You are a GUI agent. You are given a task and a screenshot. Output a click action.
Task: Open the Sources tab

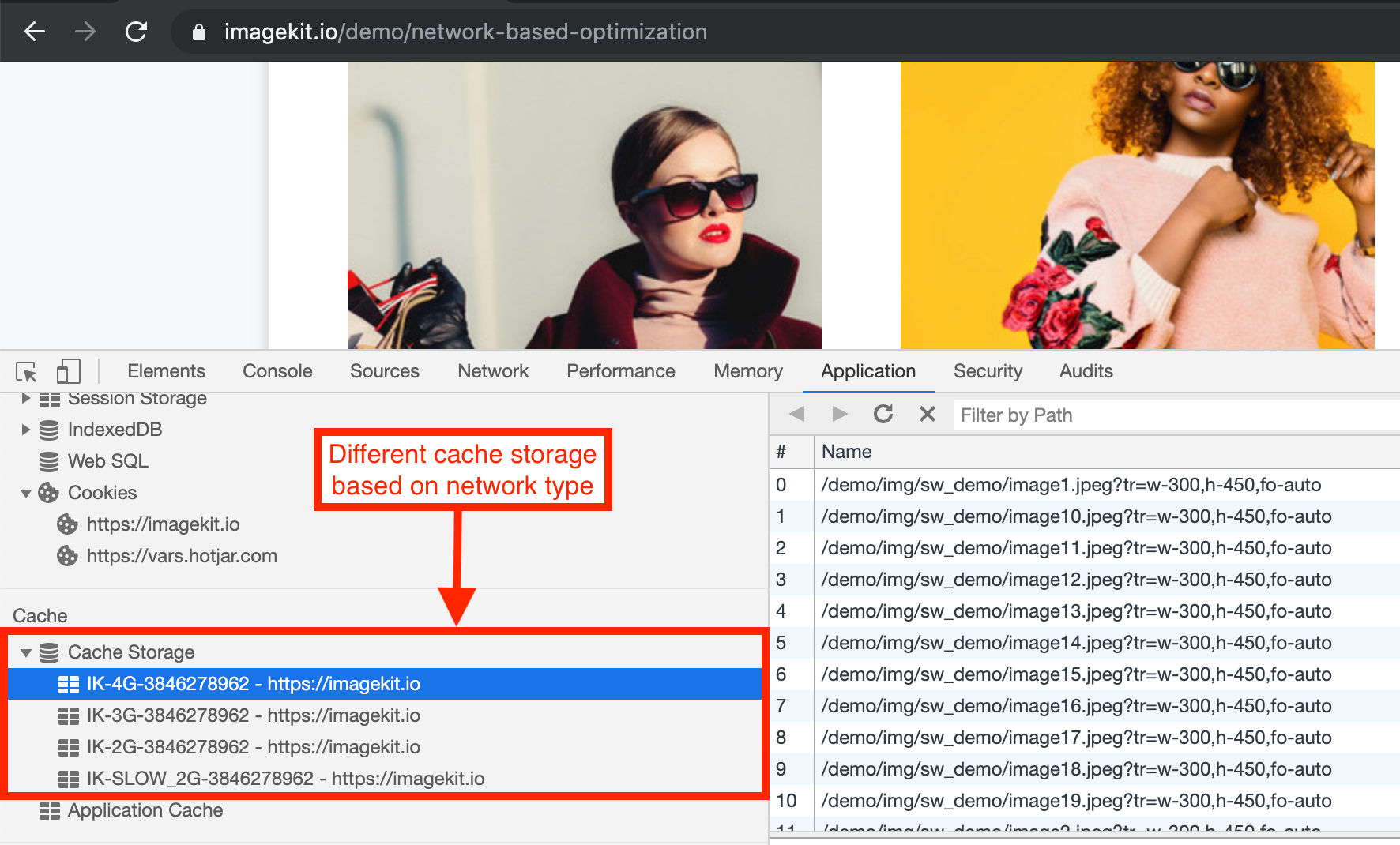(385, 371)
